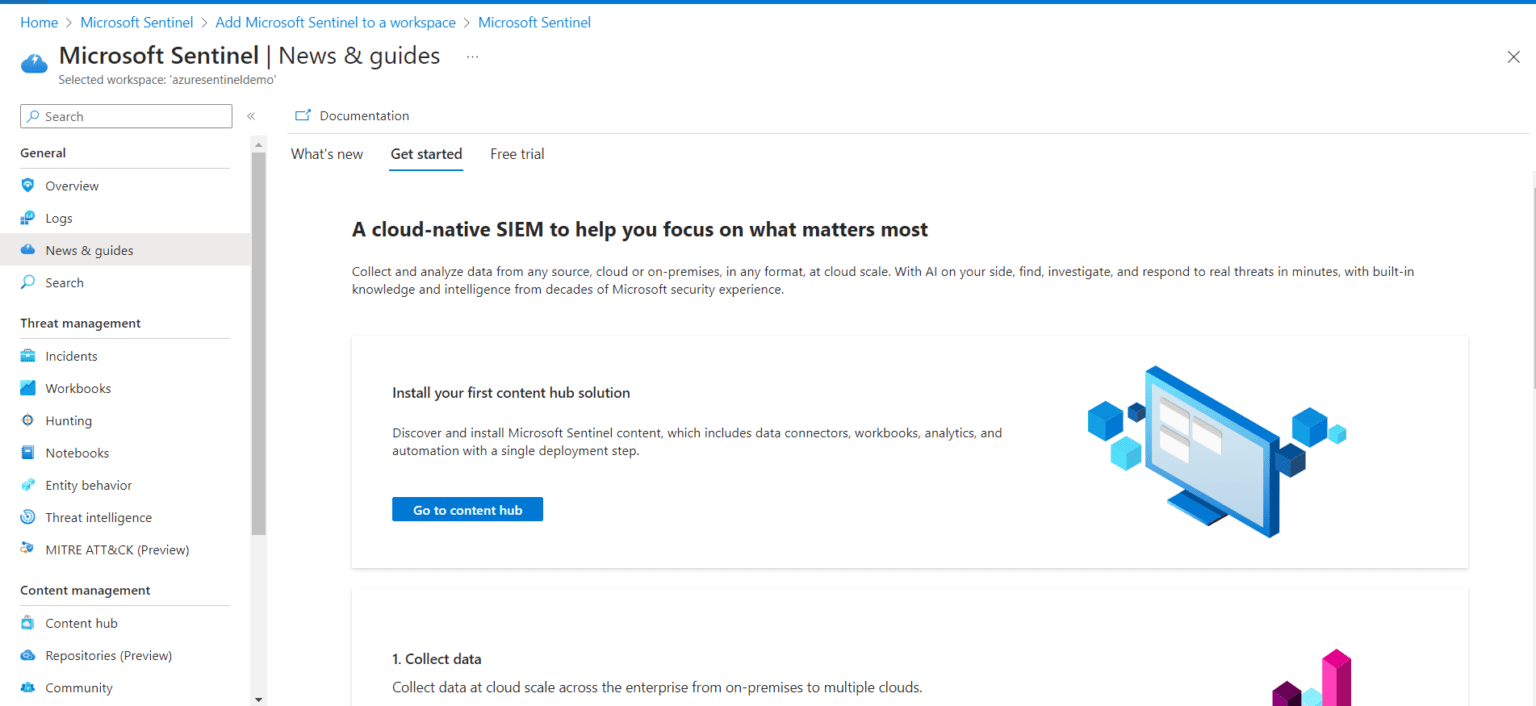Open the Workbooks panel
The width and height of the screenshot is (1536, 706).
tap(78, 388)
